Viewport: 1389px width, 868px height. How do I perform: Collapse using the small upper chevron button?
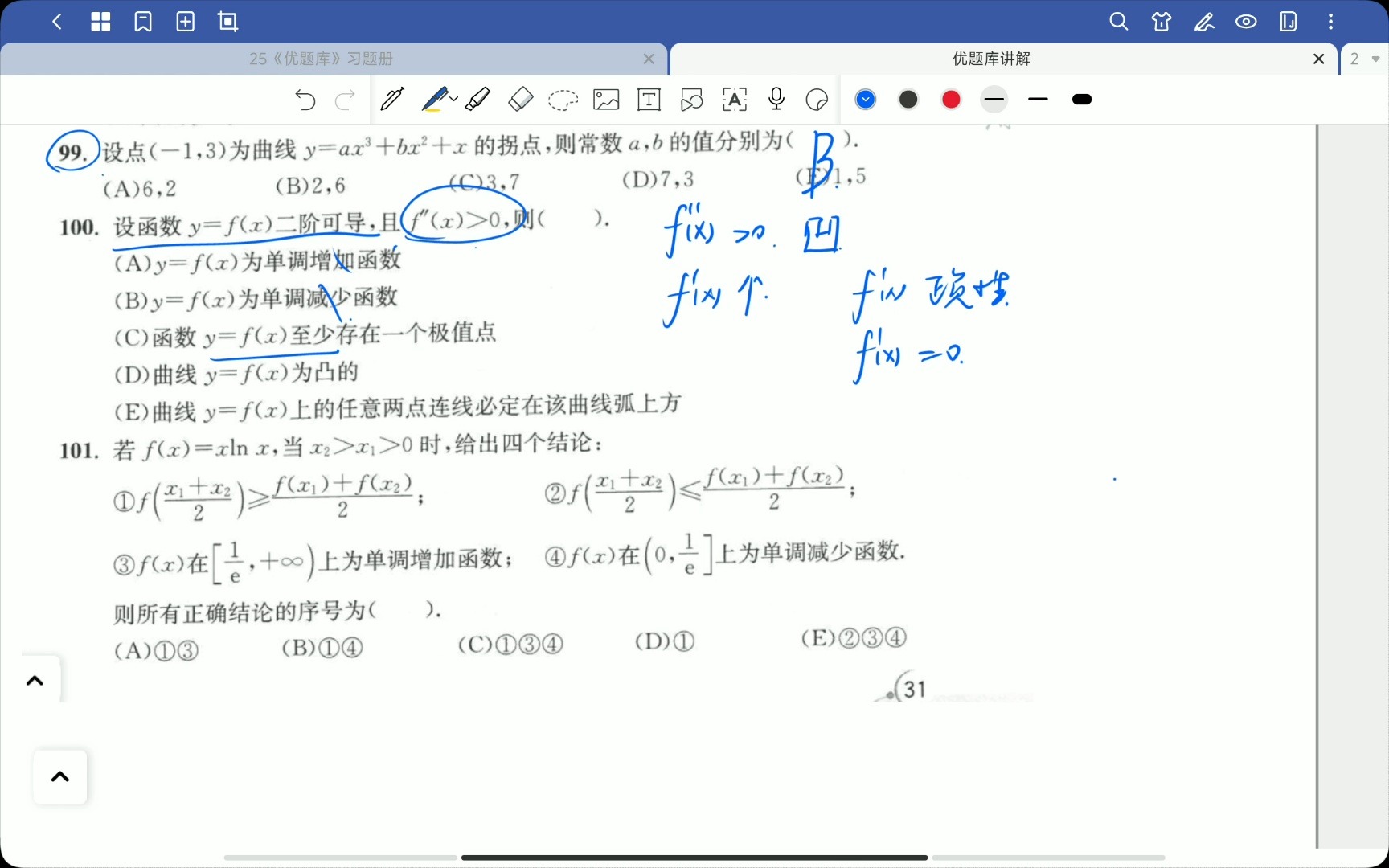pyautogui.click(x=35, y=681)
